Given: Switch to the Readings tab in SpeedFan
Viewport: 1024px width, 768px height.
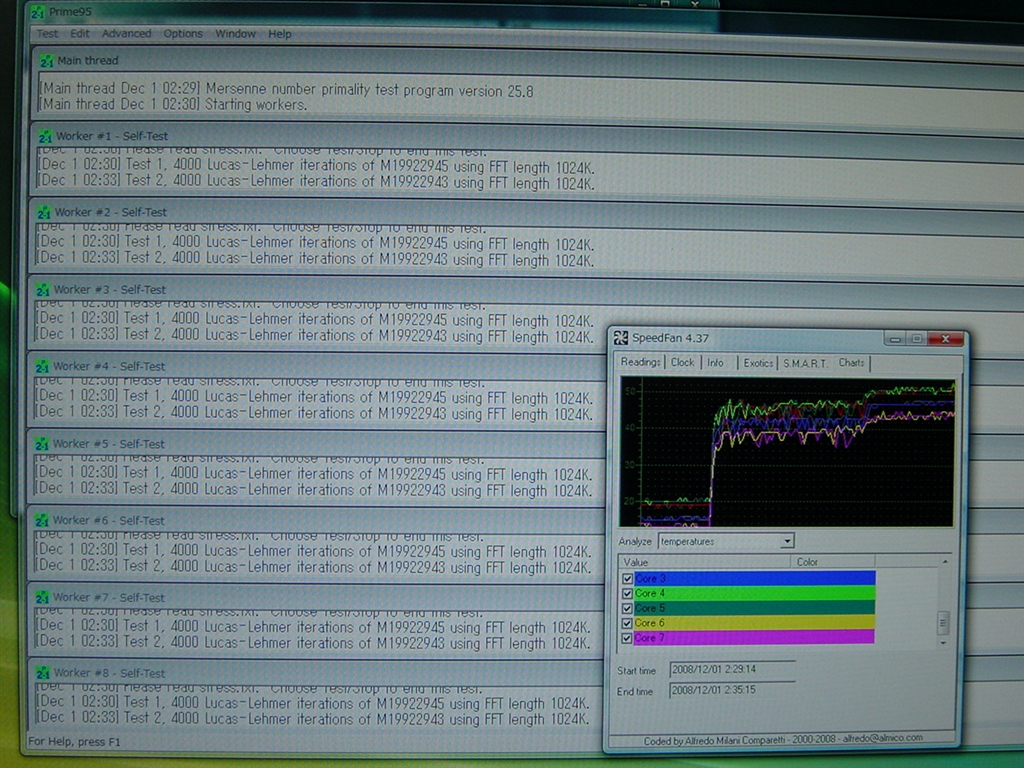Looking at the screenshot, I should tap(640, 362).
